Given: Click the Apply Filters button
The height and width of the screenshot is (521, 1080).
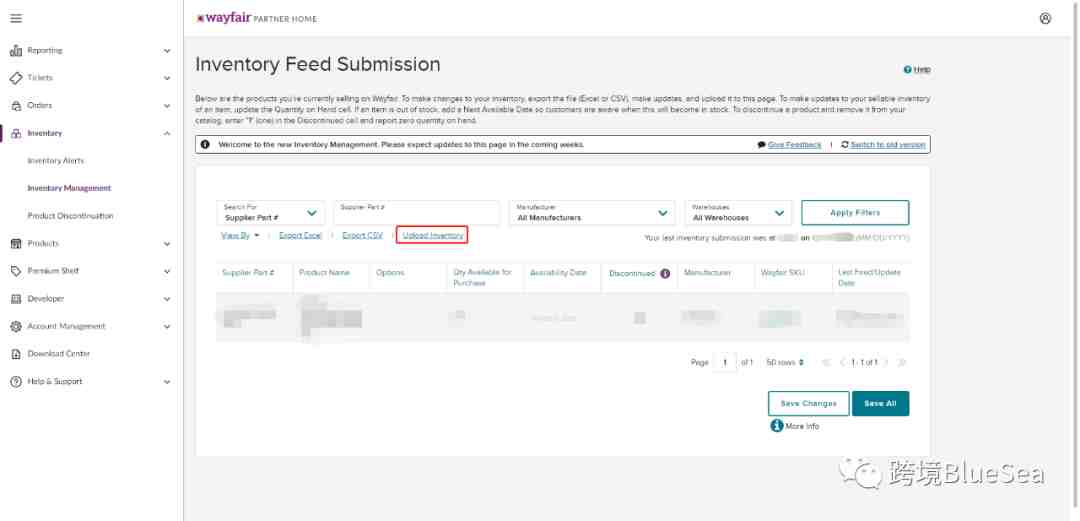Looking at the screenshot, I should (855, 213).
